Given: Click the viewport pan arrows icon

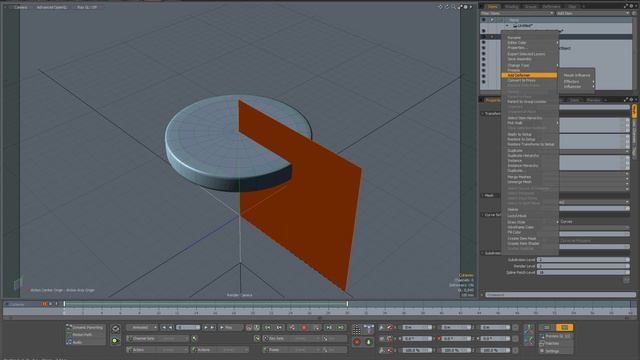Looking at the screenshot, I should 440,7.
